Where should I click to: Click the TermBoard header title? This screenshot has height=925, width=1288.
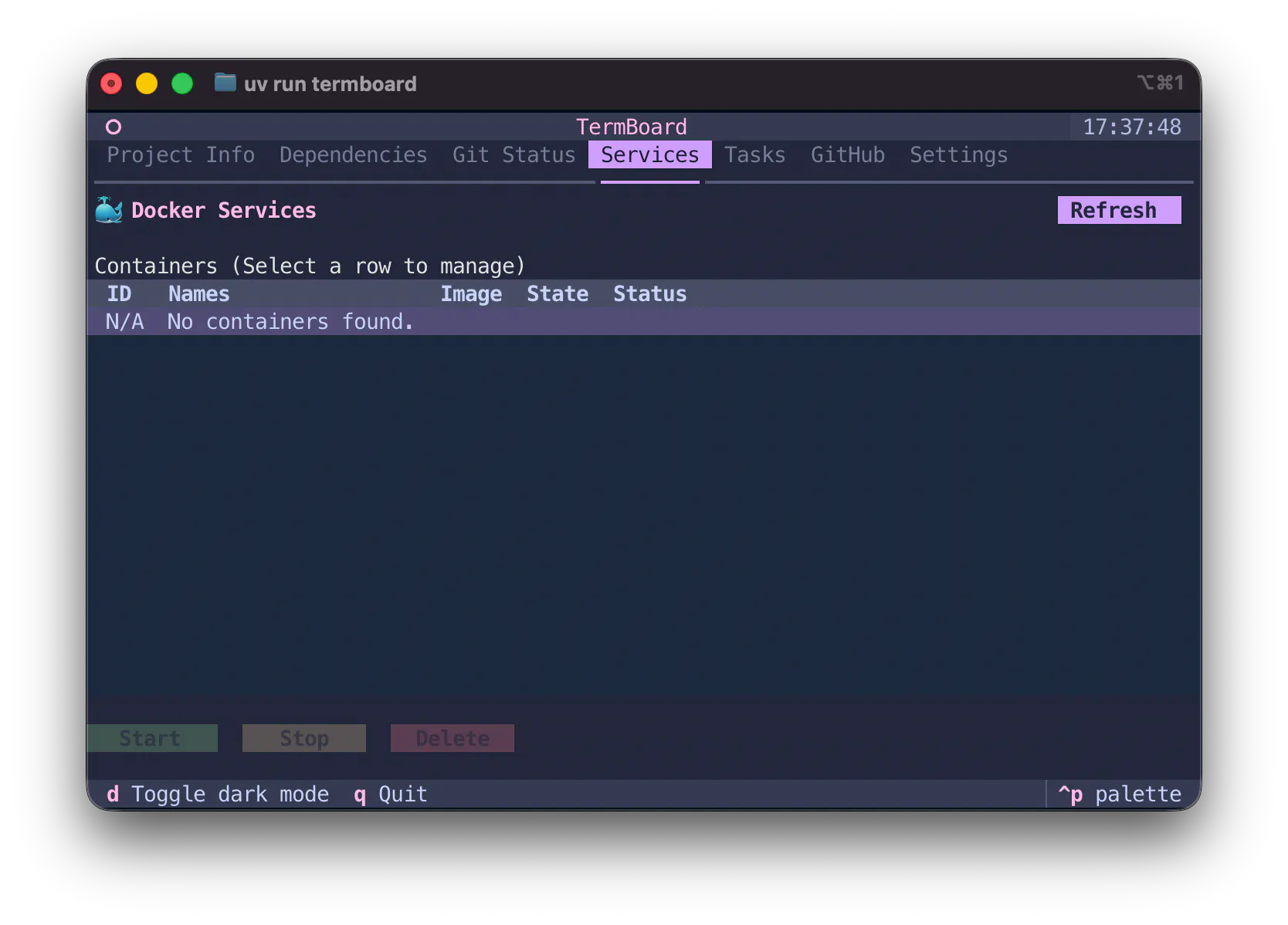tap(632, 127)
